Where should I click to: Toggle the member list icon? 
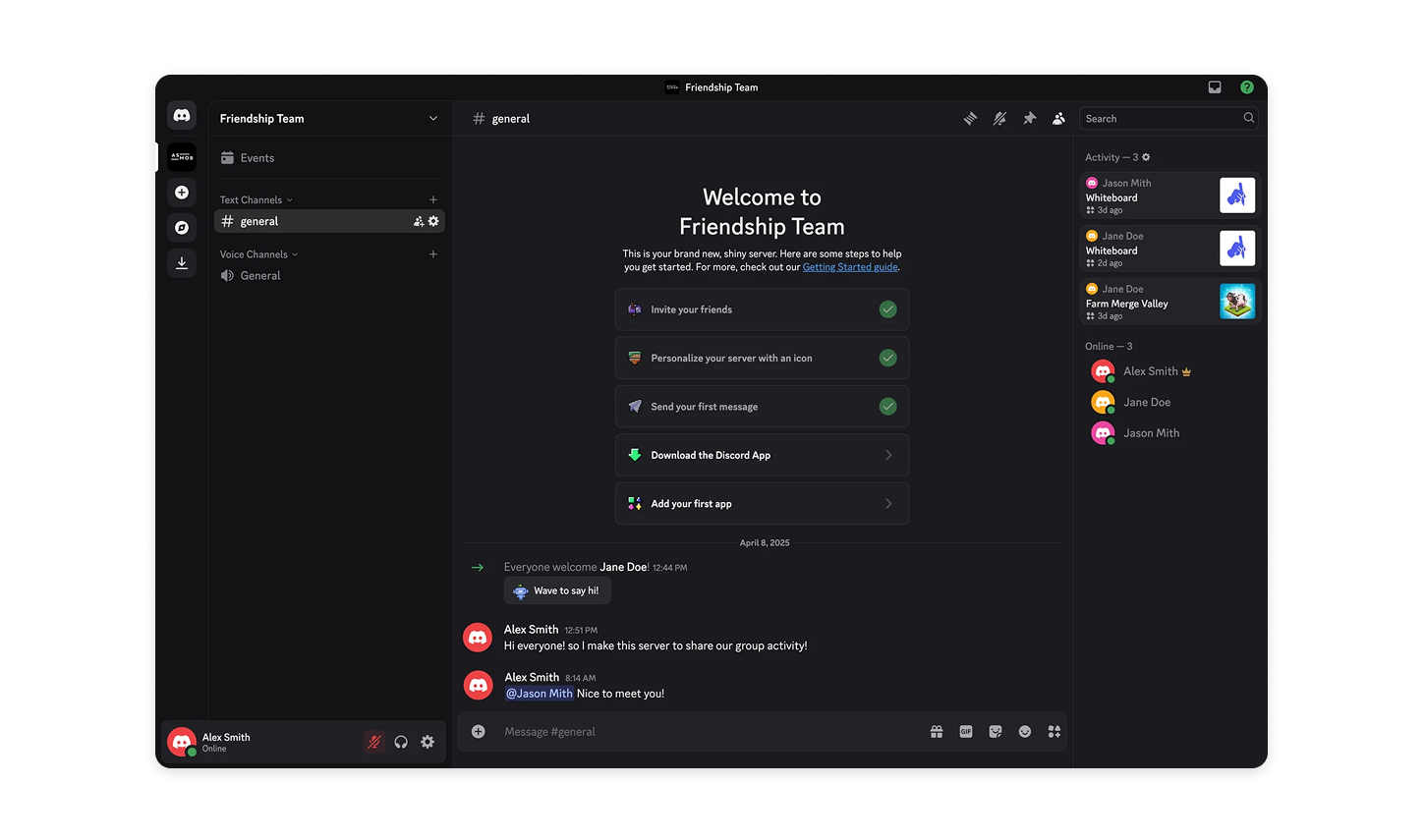click(x=1058, y=118)
